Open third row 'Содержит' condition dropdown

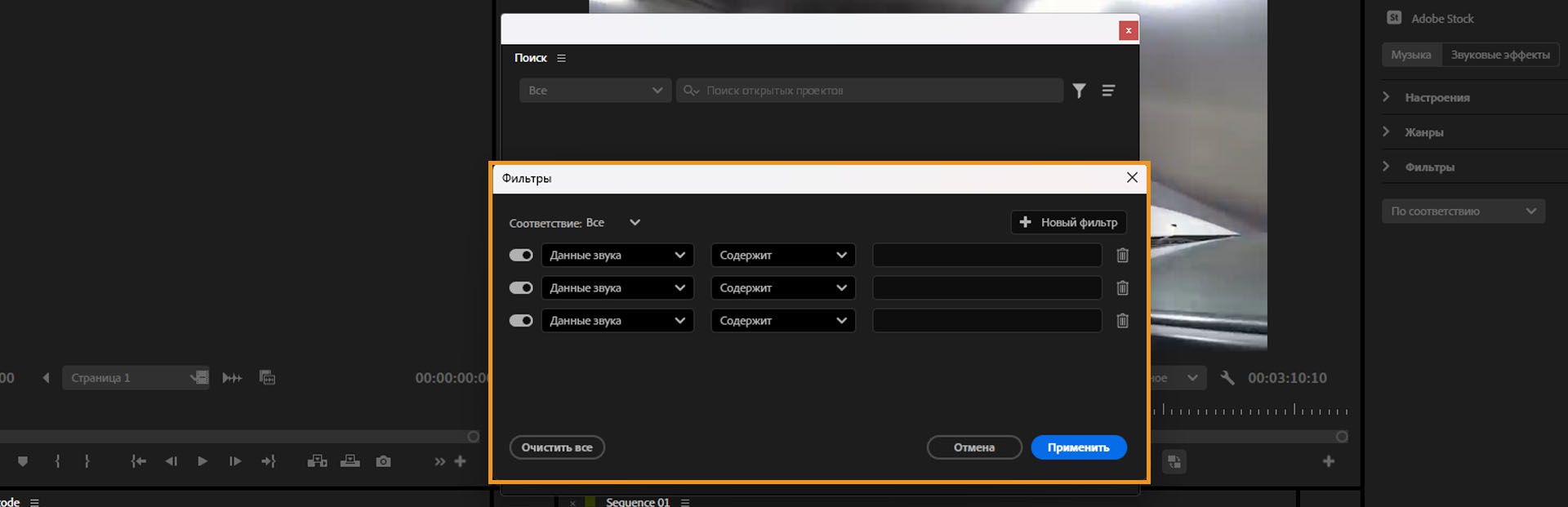pos(783,321)
